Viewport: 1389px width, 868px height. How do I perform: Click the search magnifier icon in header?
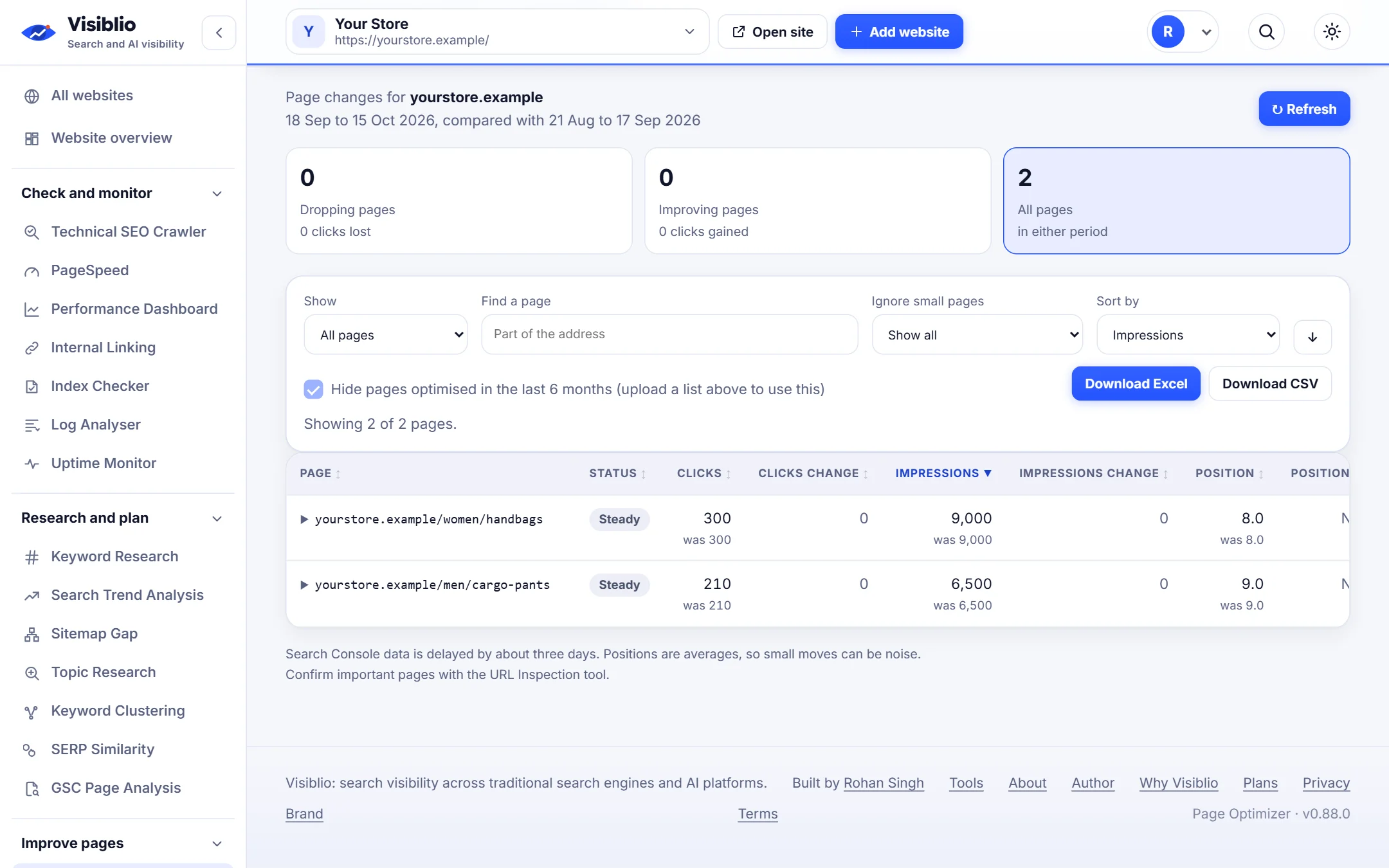(1266, 32)
